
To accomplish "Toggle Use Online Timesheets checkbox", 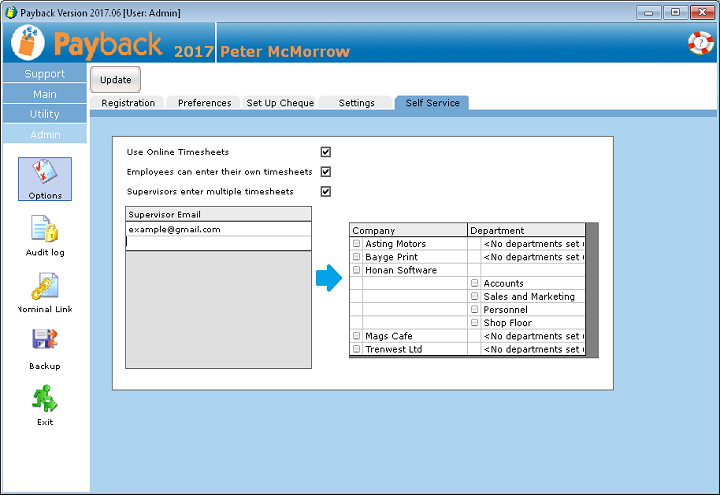I will point(326,152).
